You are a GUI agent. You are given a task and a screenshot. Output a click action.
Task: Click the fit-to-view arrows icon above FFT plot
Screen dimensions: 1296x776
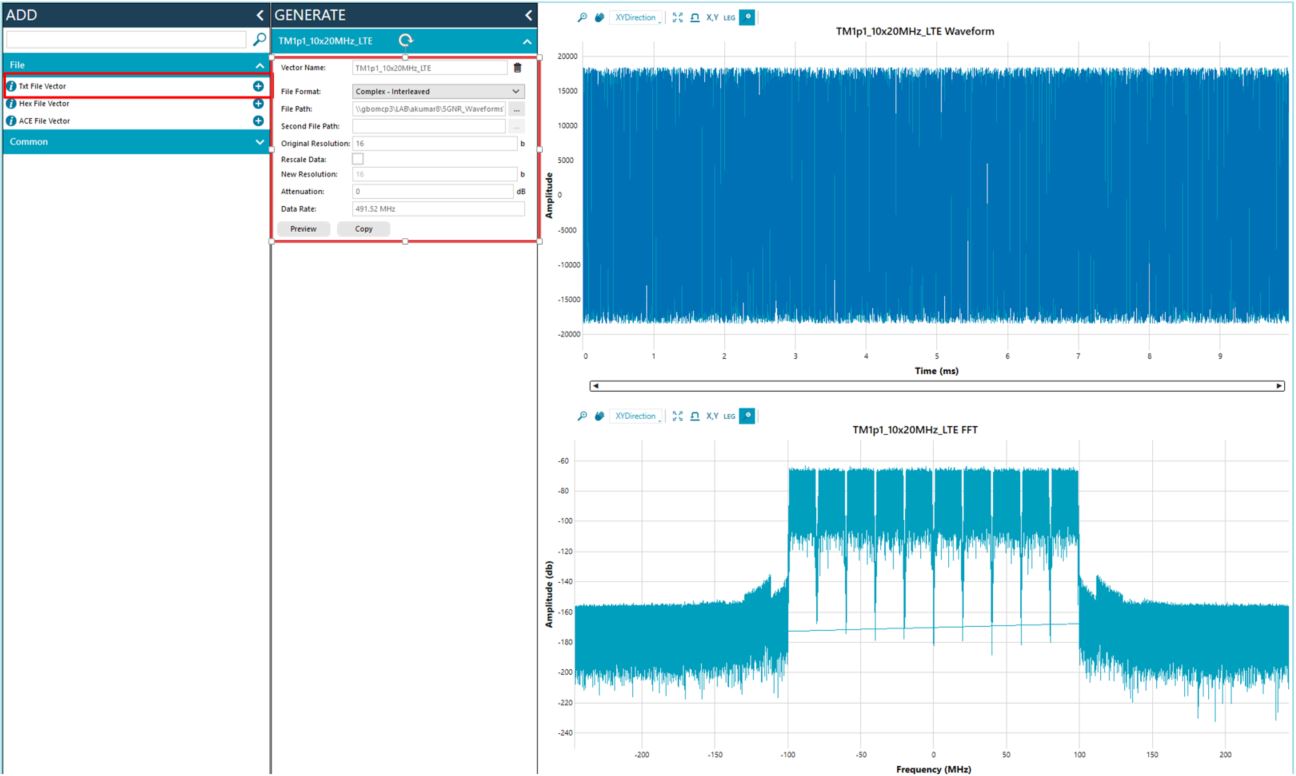[x=678, y=416]
